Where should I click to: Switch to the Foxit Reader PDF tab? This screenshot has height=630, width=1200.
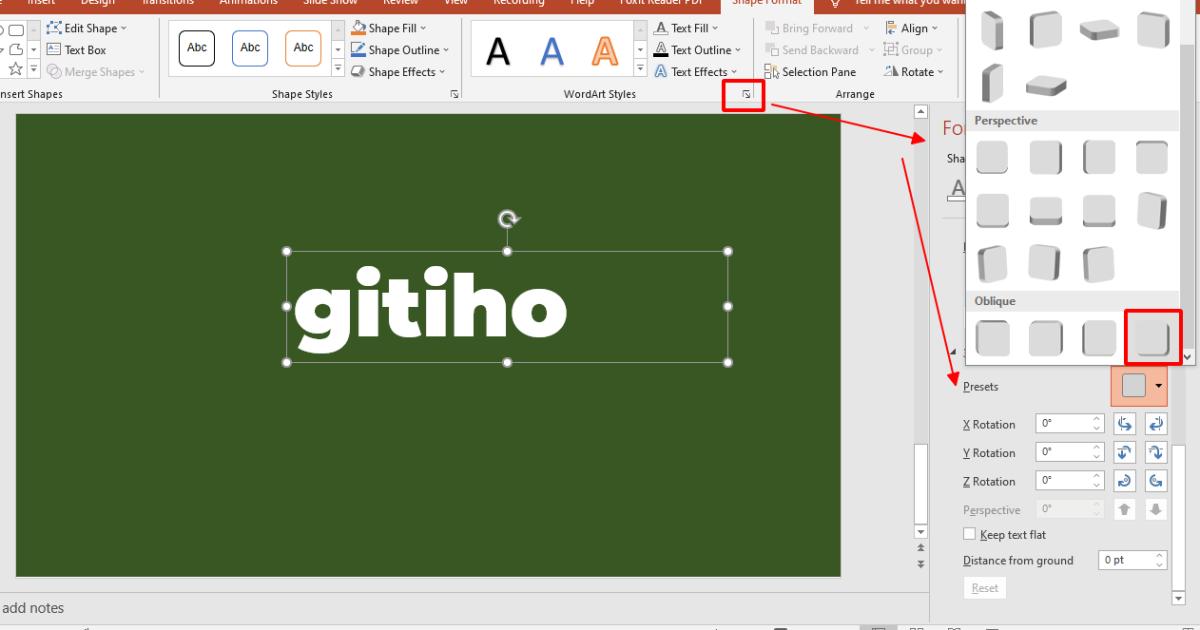[660, 3]
